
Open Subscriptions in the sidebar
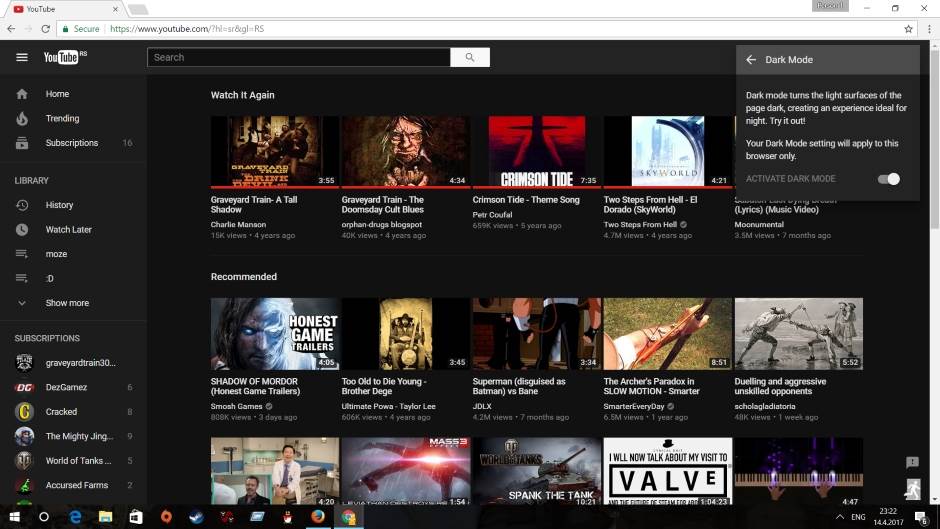(x=73, y=143)
